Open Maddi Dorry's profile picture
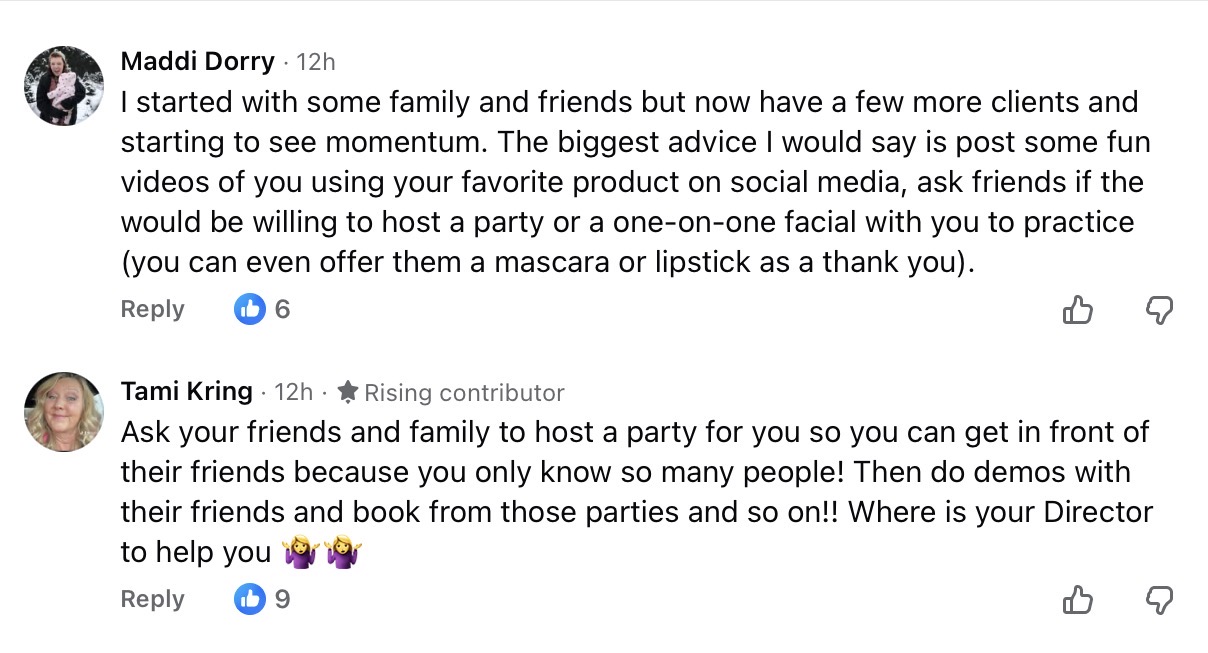The image size is (1208, 653). point(64,86)
